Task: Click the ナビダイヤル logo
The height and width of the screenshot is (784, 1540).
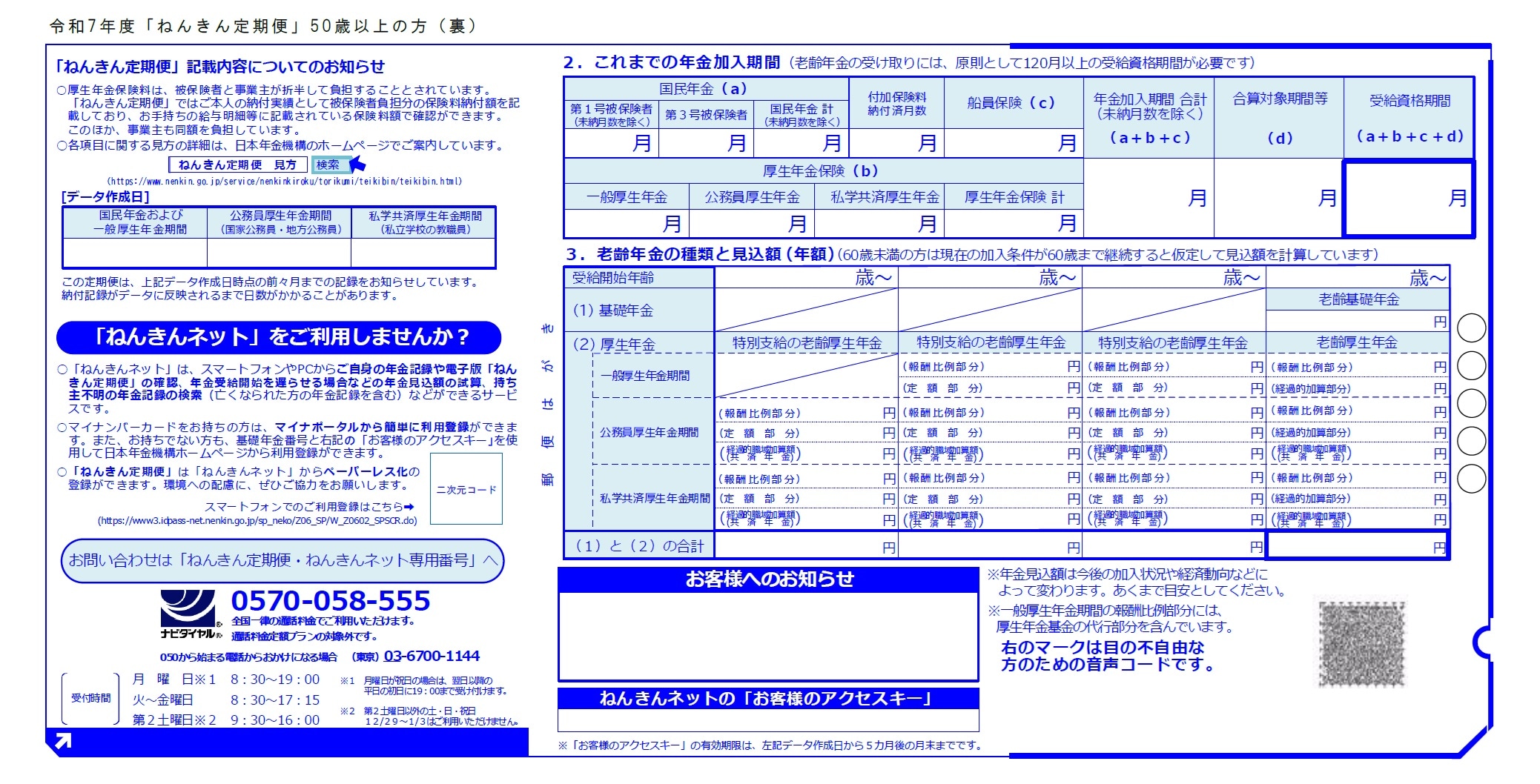Action: 189,614
